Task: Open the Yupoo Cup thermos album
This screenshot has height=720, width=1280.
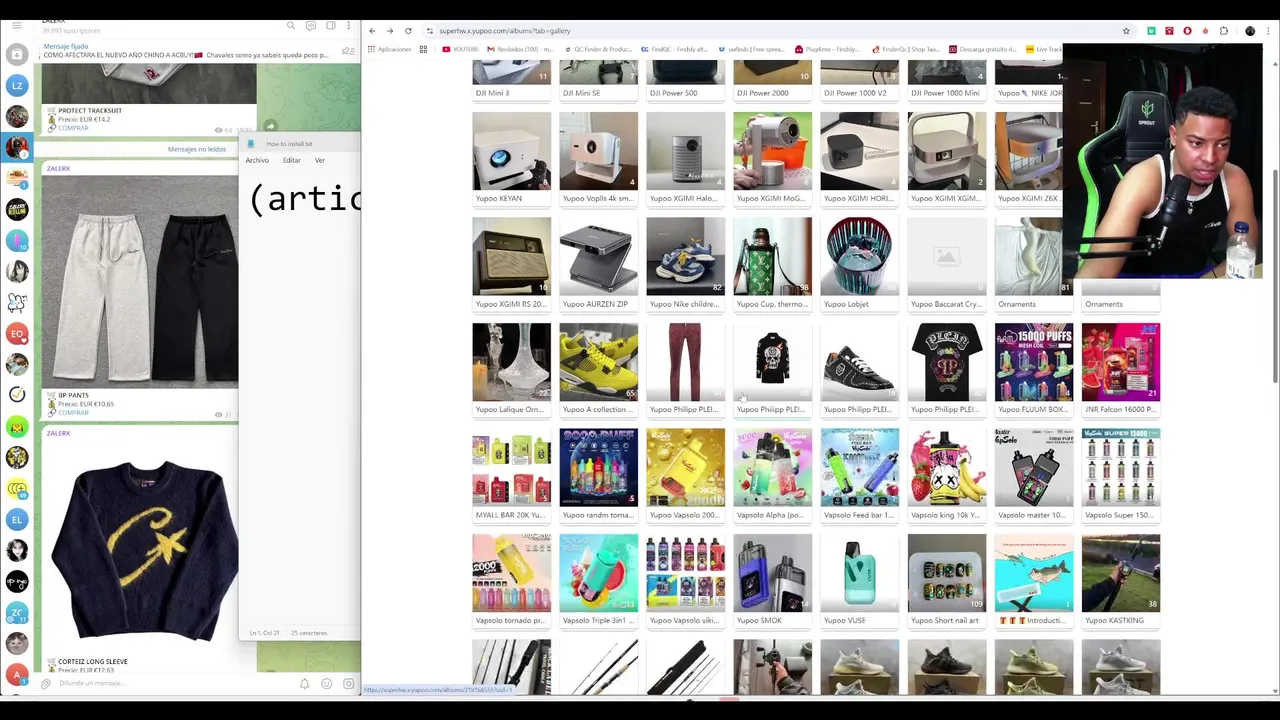Action: coord(772,263)
